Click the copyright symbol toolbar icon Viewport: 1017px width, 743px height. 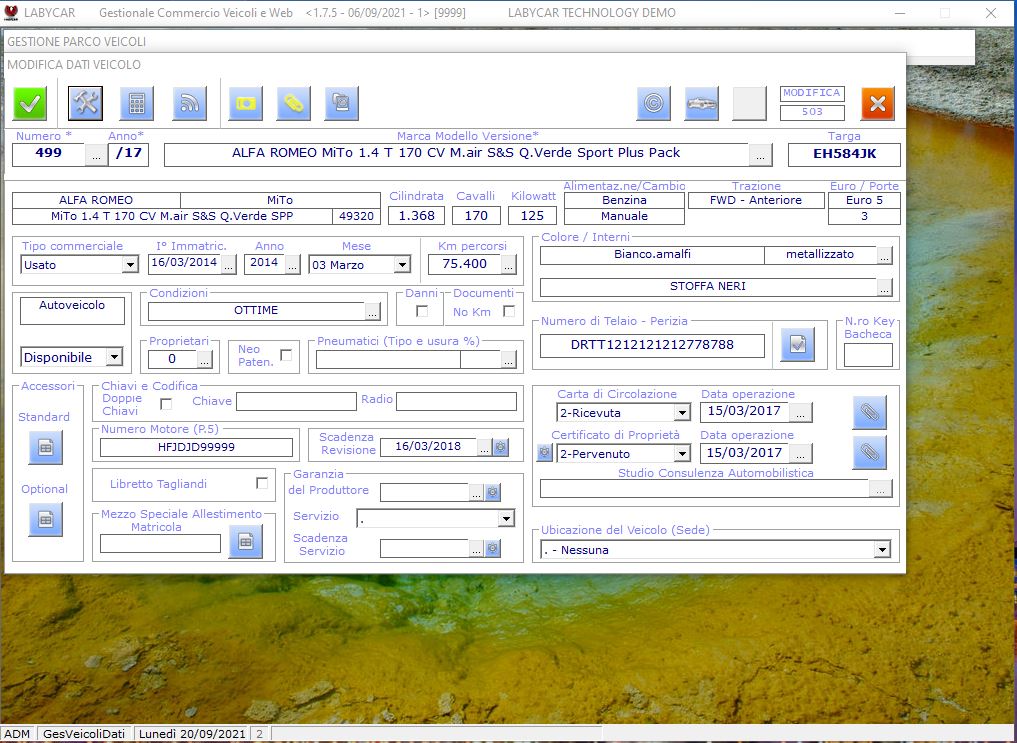[x=653, y=103]
